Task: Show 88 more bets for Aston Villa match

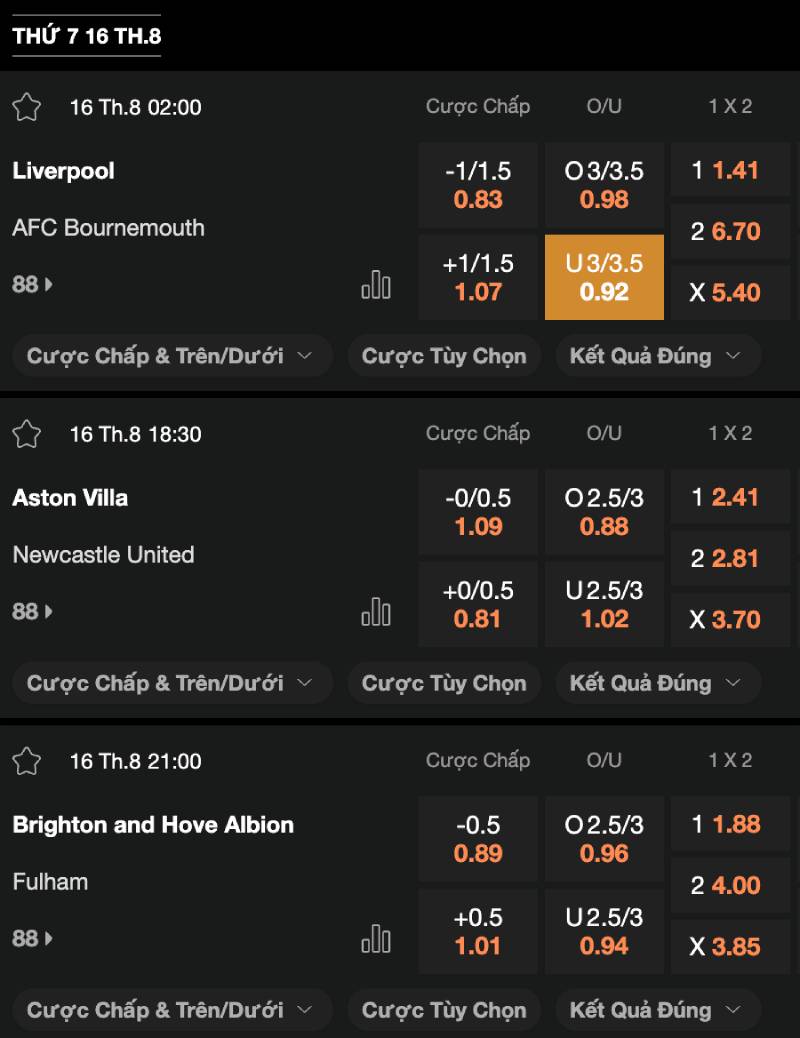Action: tap(32, 612)
